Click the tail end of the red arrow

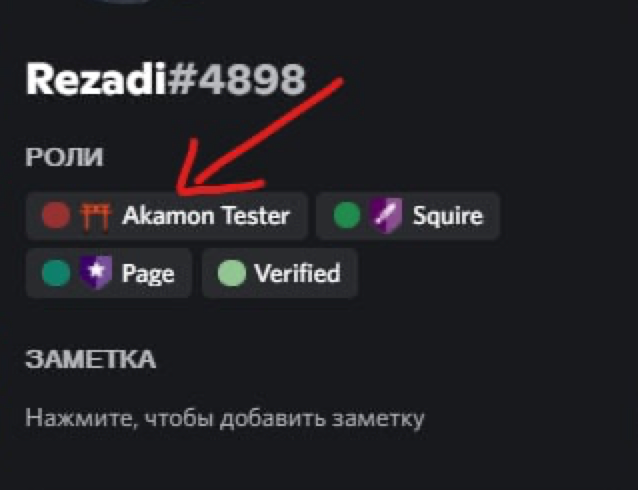click(x=339, y=82)
